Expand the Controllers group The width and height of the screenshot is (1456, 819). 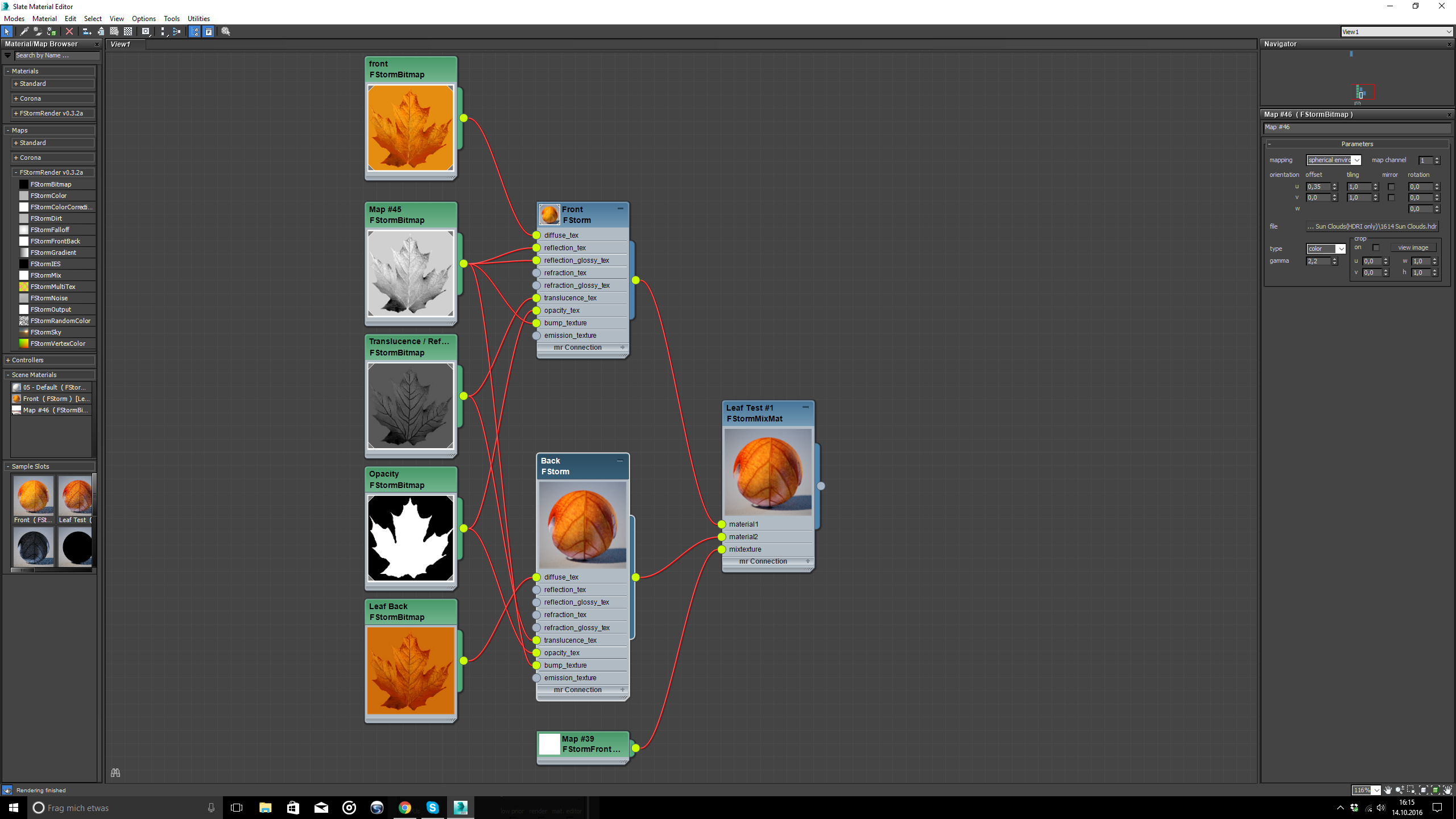click(x=49, y=360)
